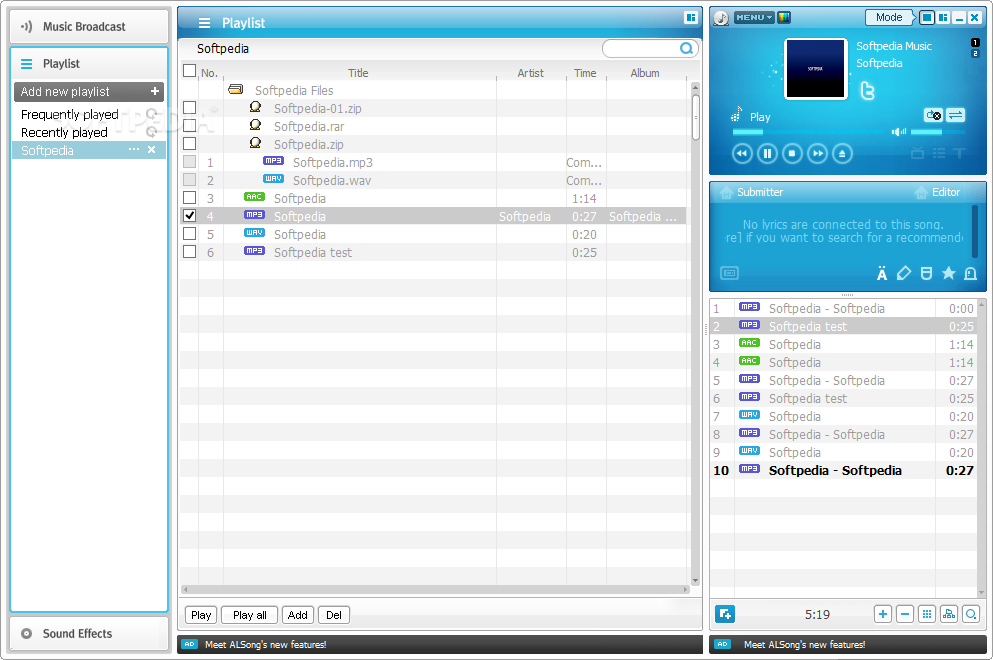Stop playback
The image size is (993, 660).
click(792, 153)
